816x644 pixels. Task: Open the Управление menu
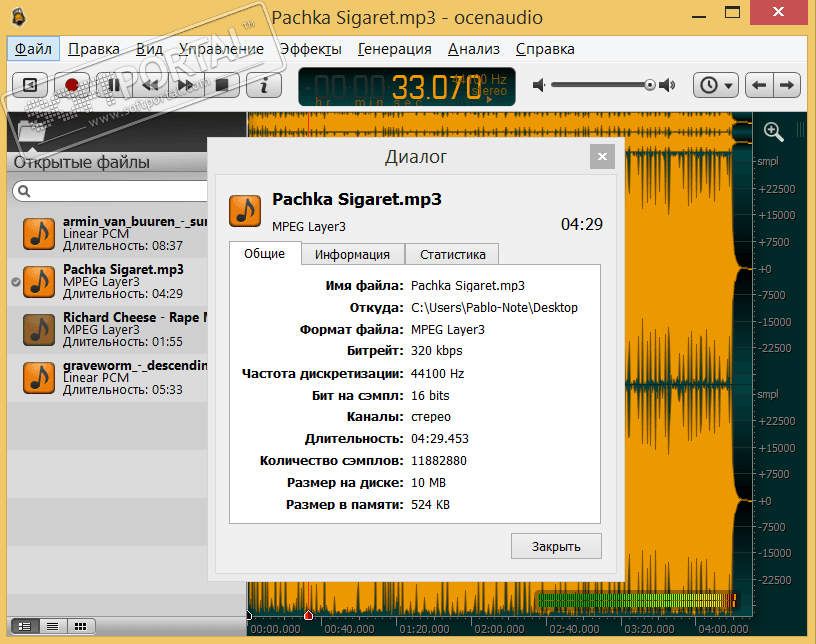pyautogui.click(x=221, y=49)
